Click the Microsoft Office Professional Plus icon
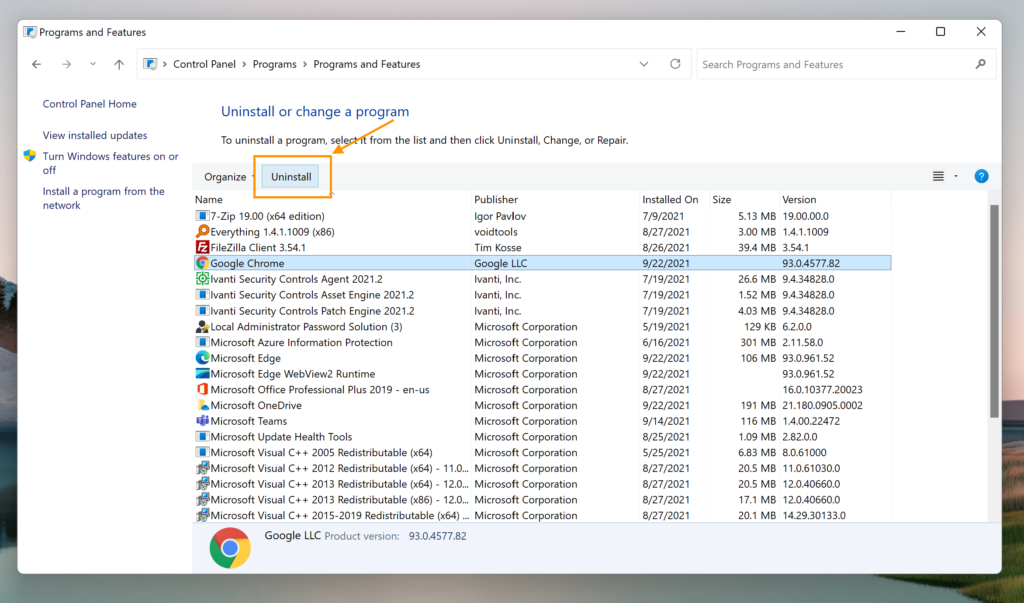The image size is (1024, 603). [x=202, y=390]
